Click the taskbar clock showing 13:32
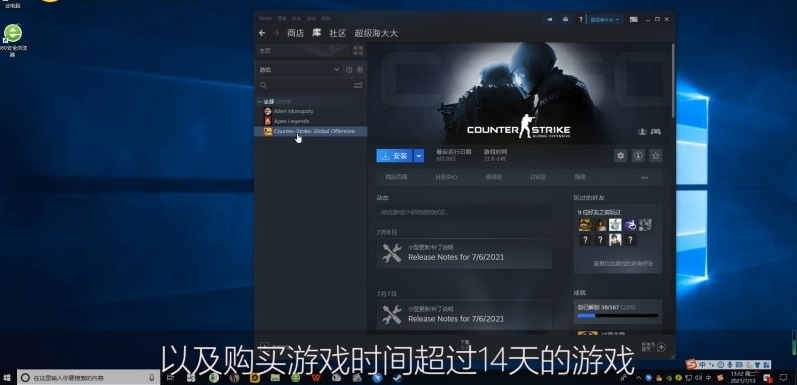 click(744, 378)
